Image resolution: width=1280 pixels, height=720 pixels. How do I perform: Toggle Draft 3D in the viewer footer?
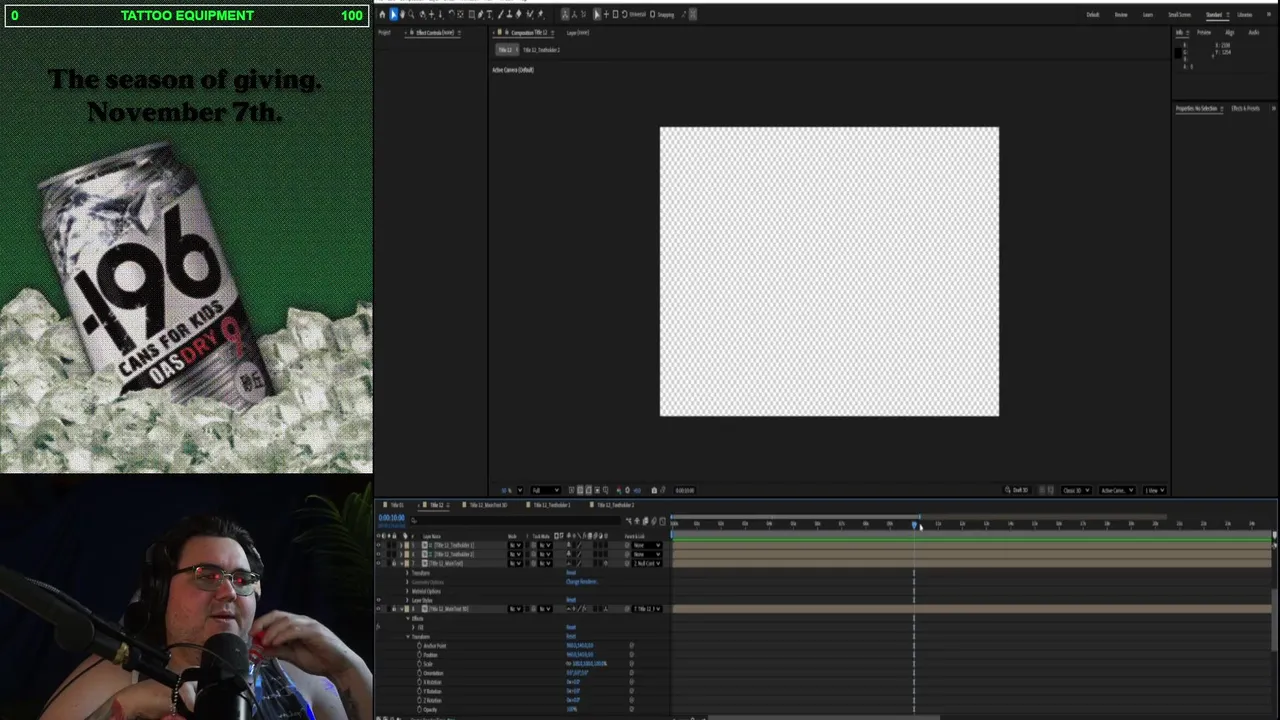1017,490
